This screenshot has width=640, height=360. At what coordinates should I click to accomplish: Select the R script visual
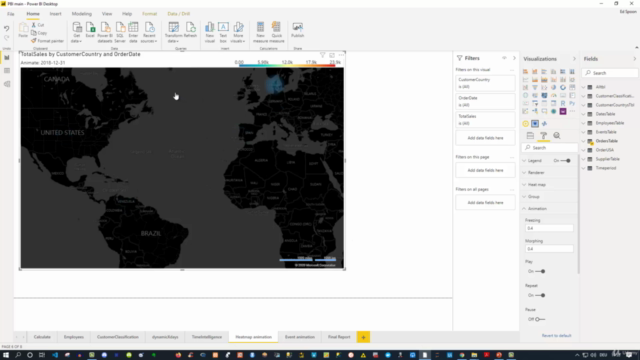coord(563,103)
